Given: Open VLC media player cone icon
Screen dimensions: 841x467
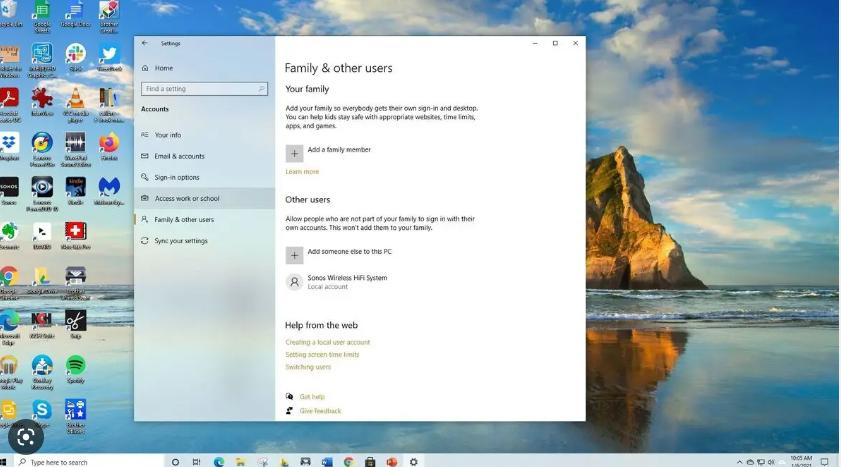Looking at the screenshot, I should click(76, 105).
